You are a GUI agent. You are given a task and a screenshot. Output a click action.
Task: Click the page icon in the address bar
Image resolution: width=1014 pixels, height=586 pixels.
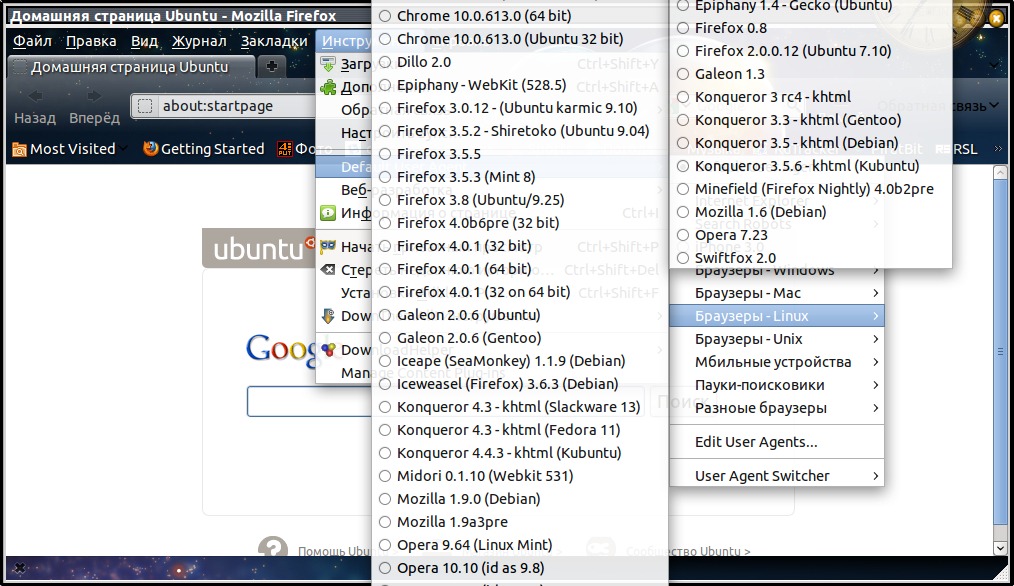tap(145, 106)
